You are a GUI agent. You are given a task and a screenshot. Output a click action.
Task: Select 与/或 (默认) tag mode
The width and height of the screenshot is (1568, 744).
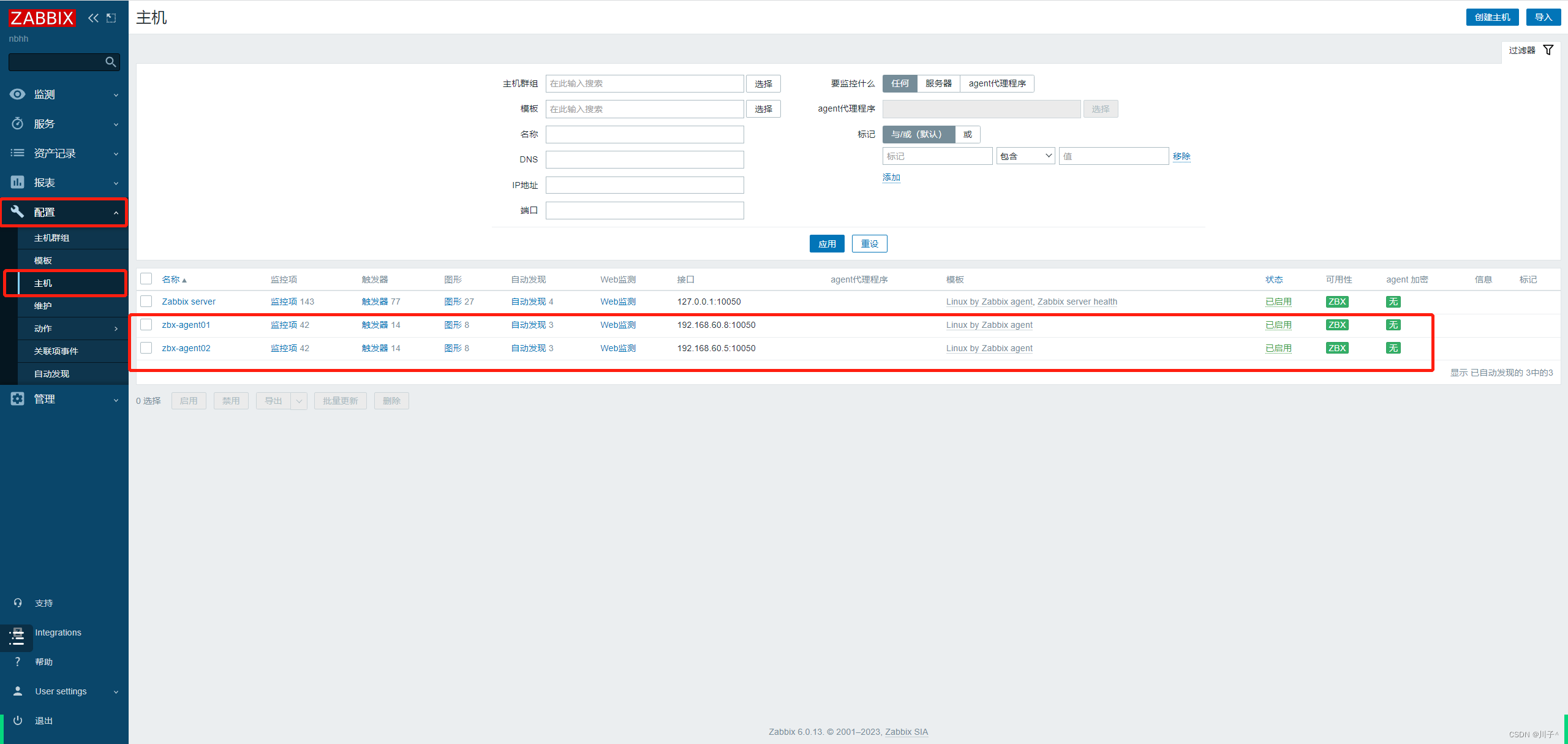pyautogui.click(x=918, y=134)
